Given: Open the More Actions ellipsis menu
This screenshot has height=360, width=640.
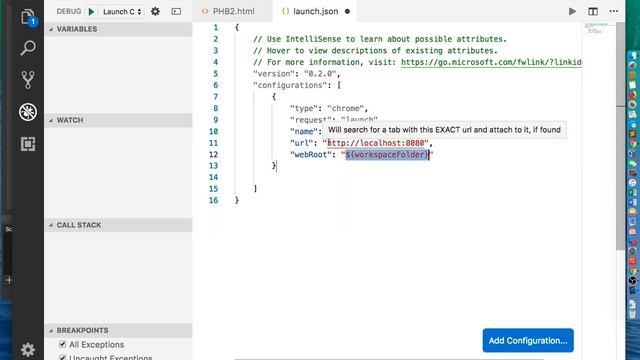Looking at the screenshot, I should click(613, 11).
